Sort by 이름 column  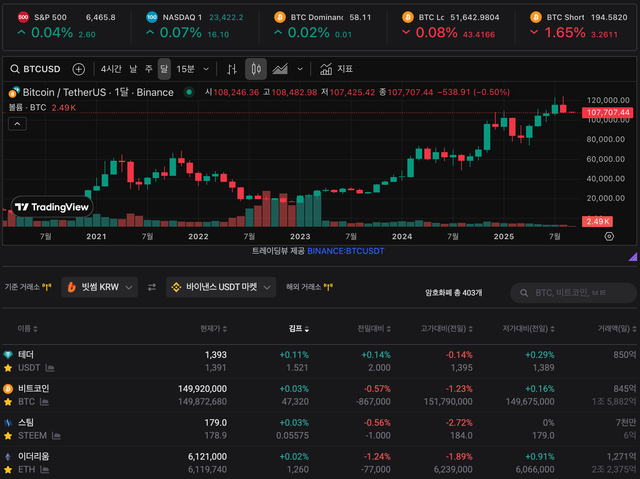[x=27, y=329]
